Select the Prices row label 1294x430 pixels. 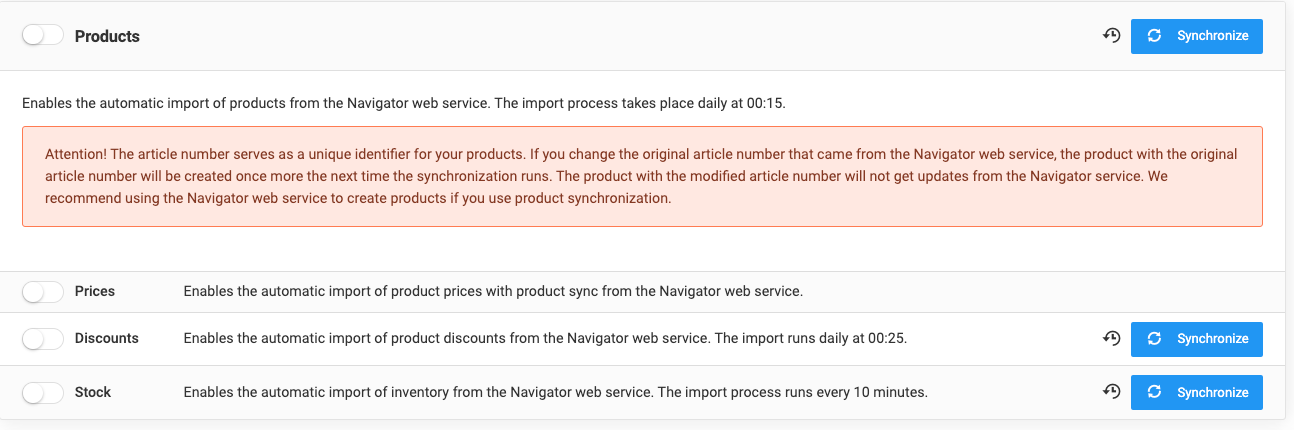(95, 292)
